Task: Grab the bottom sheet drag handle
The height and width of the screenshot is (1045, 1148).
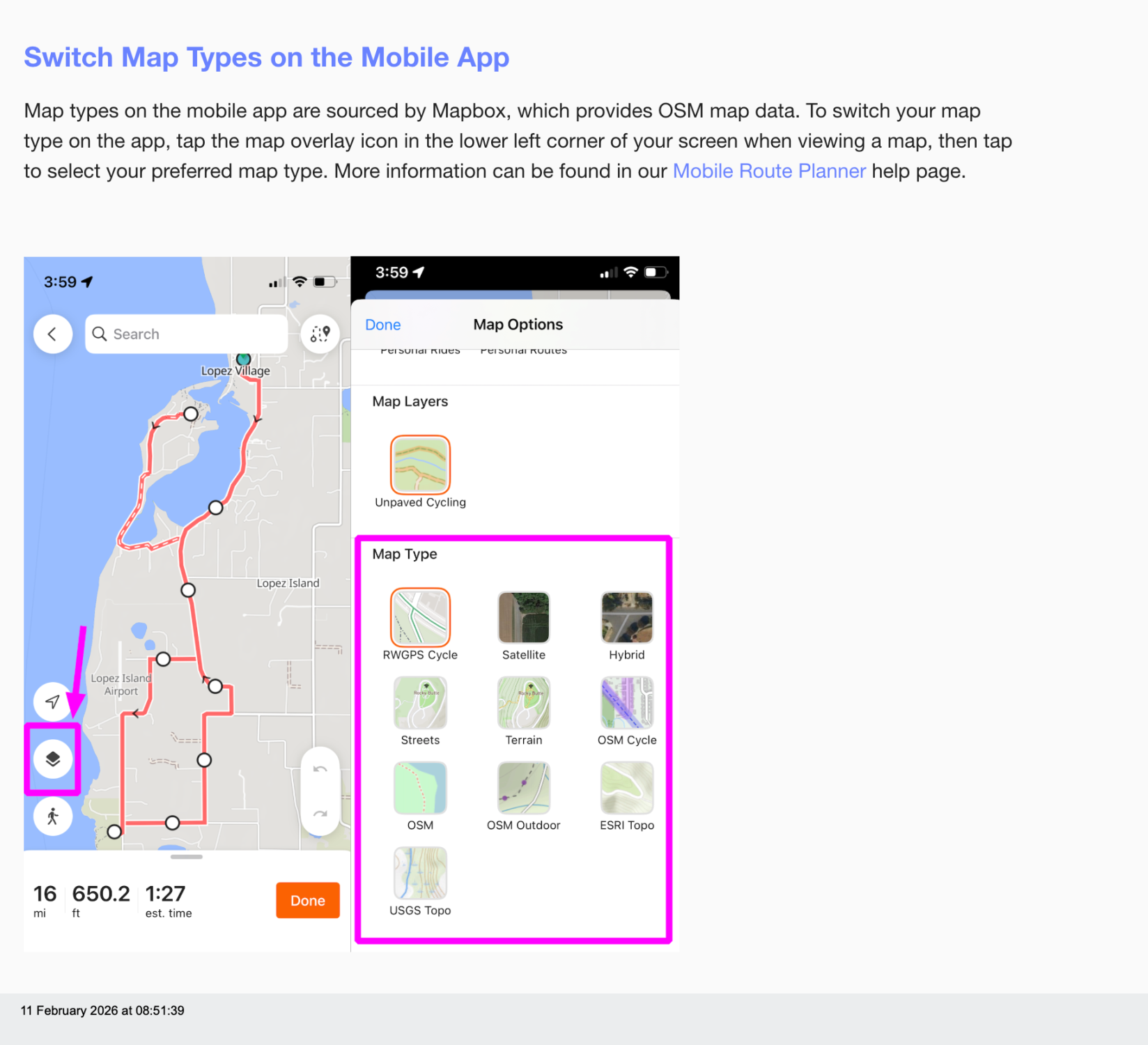Action: click(x=186, y=857)
